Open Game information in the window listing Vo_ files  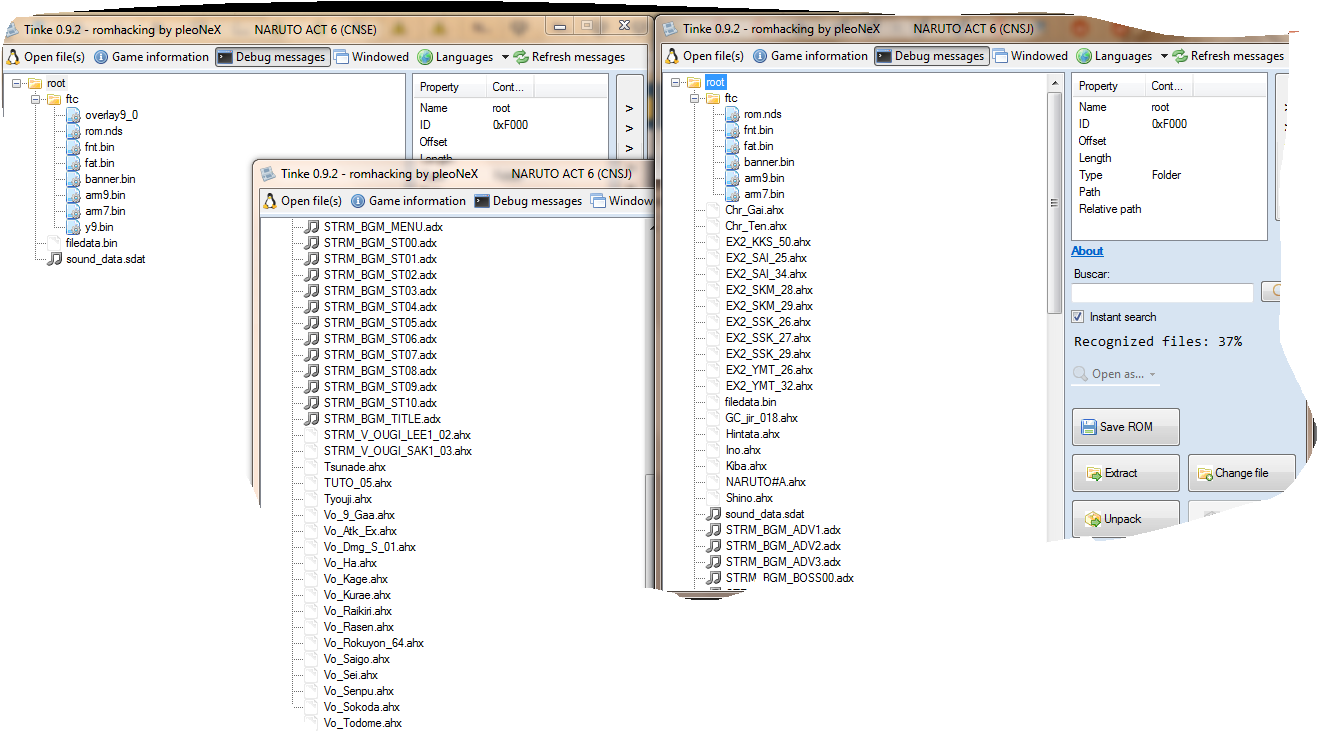408,201
